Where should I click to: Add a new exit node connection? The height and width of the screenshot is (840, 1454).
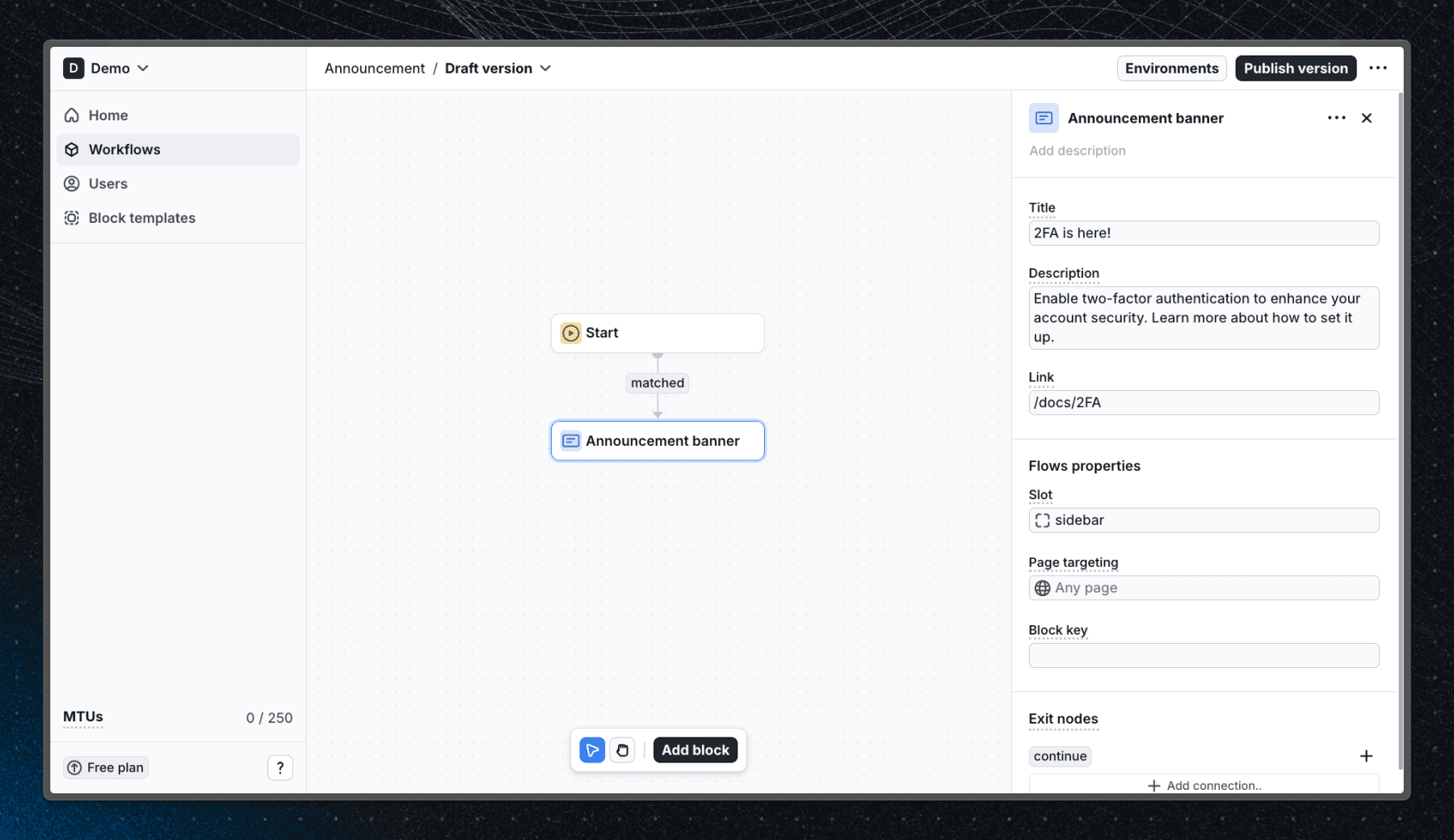coord(1204,785)
